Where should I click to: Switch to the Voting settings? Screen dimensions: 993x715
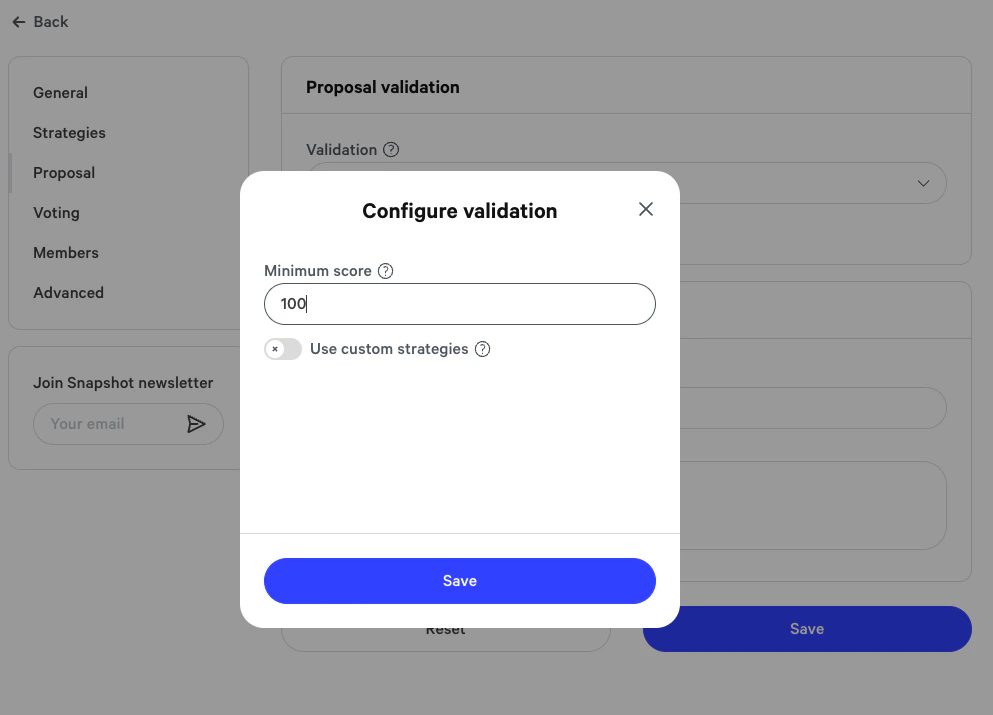tap(56, 212)
